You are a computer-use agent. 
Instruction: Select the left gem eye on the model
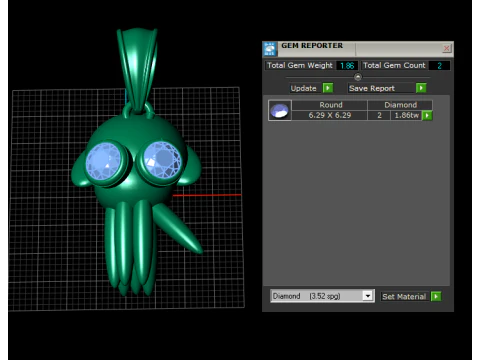pyautogui.click(x=103, y=161)
